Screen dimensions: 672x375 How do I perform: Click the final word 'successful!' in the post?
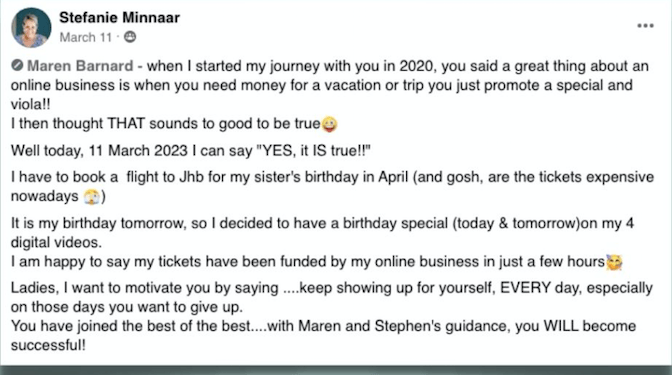48,345
